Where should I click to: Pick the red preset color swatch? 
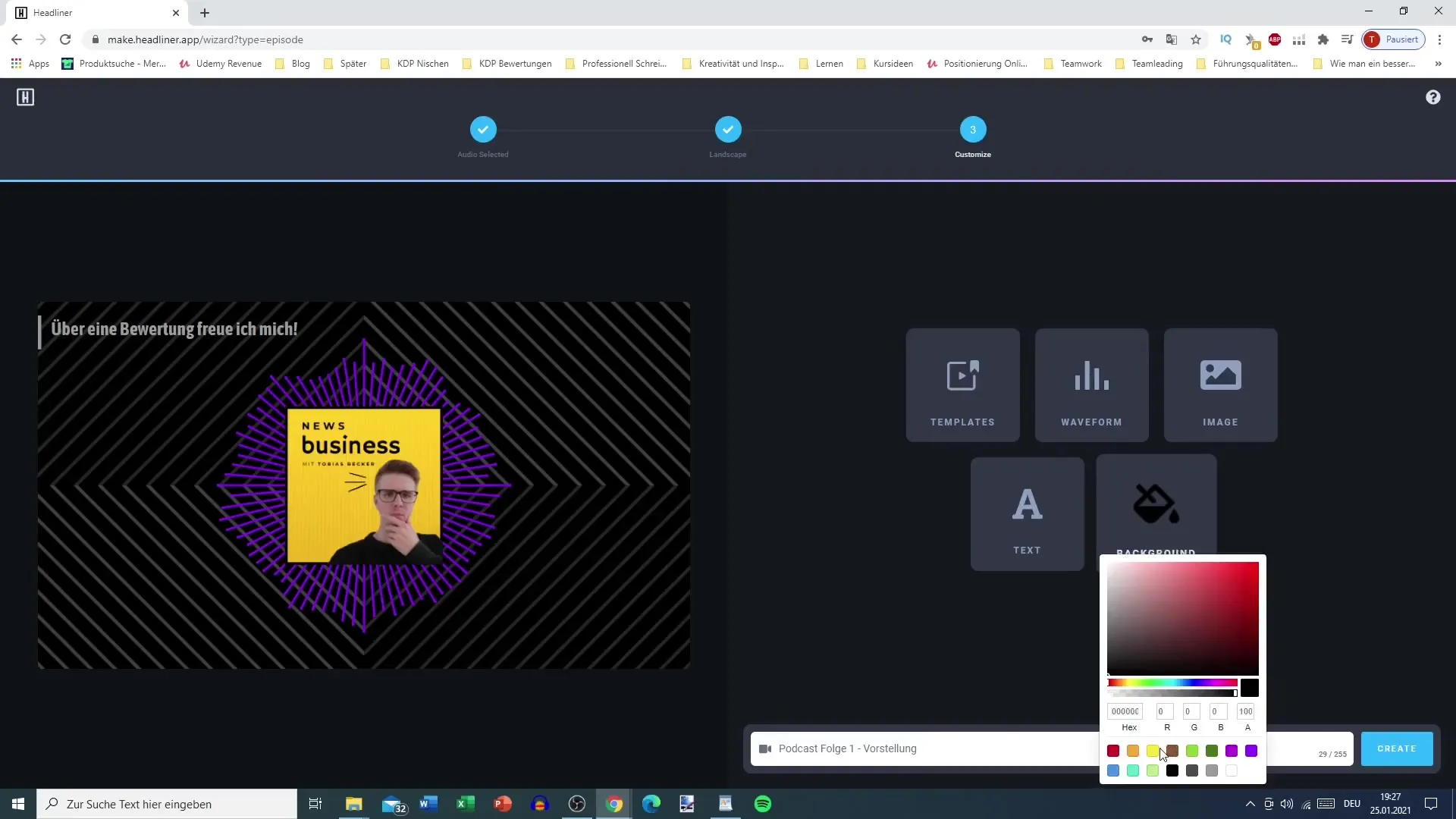pyautogui.click(x=1113, y=751)
